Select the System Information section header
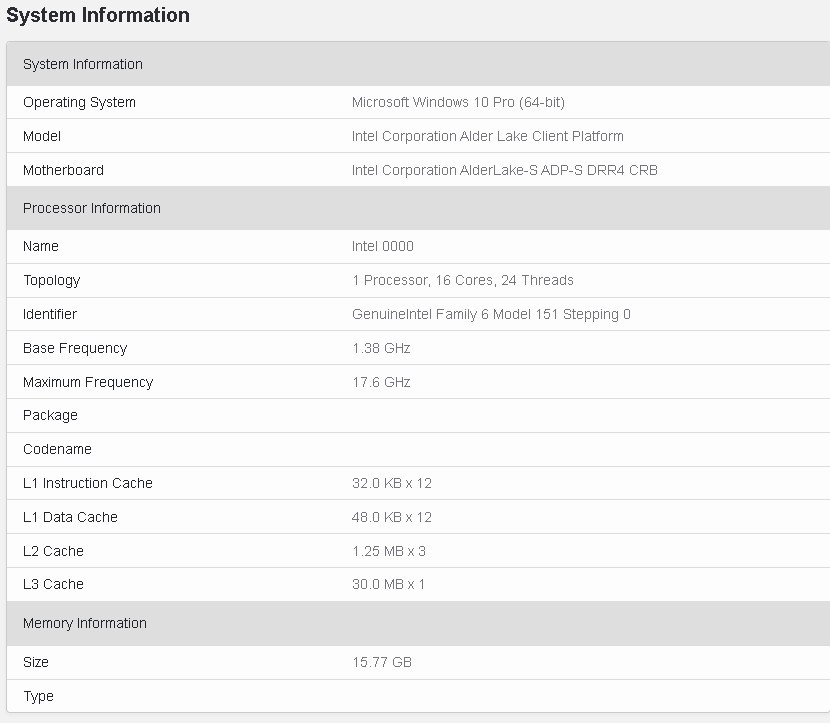 [418, 64]
